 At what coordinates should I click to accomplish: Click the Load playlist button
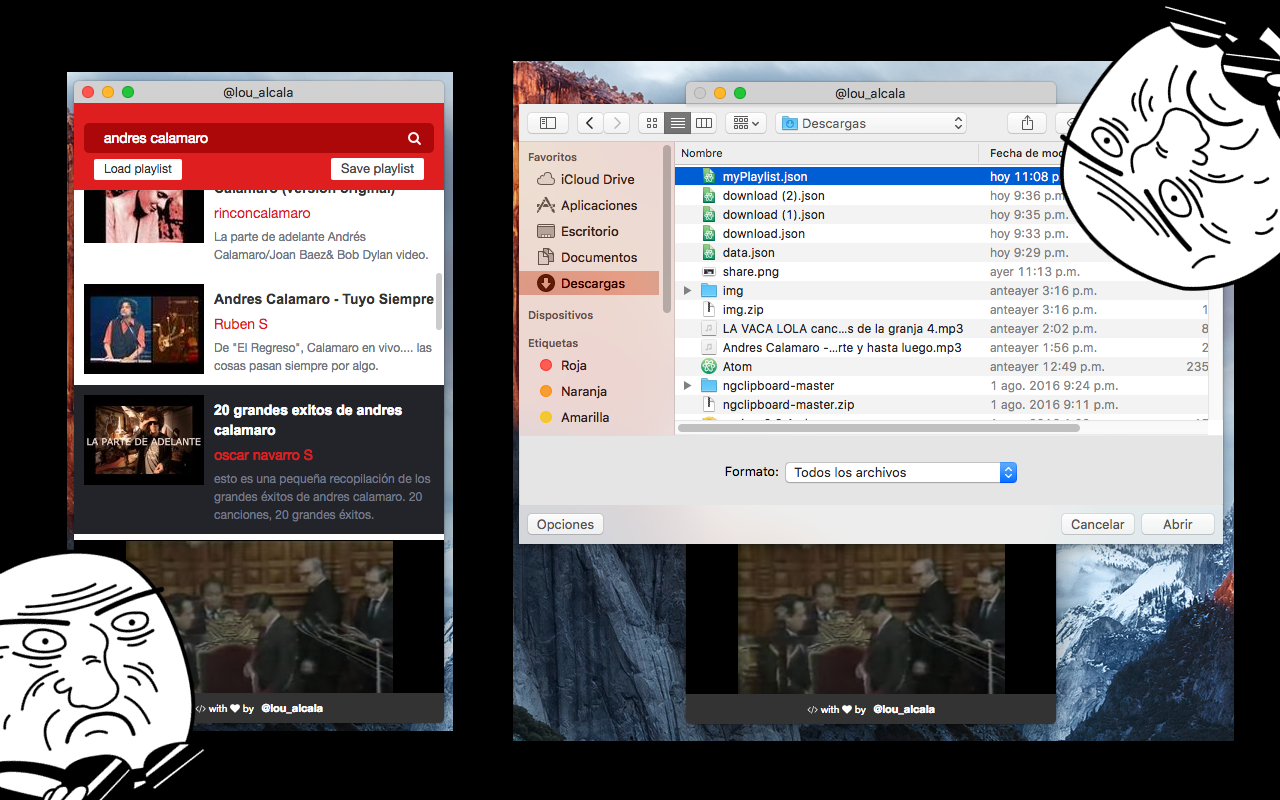(x=138, y=169)
